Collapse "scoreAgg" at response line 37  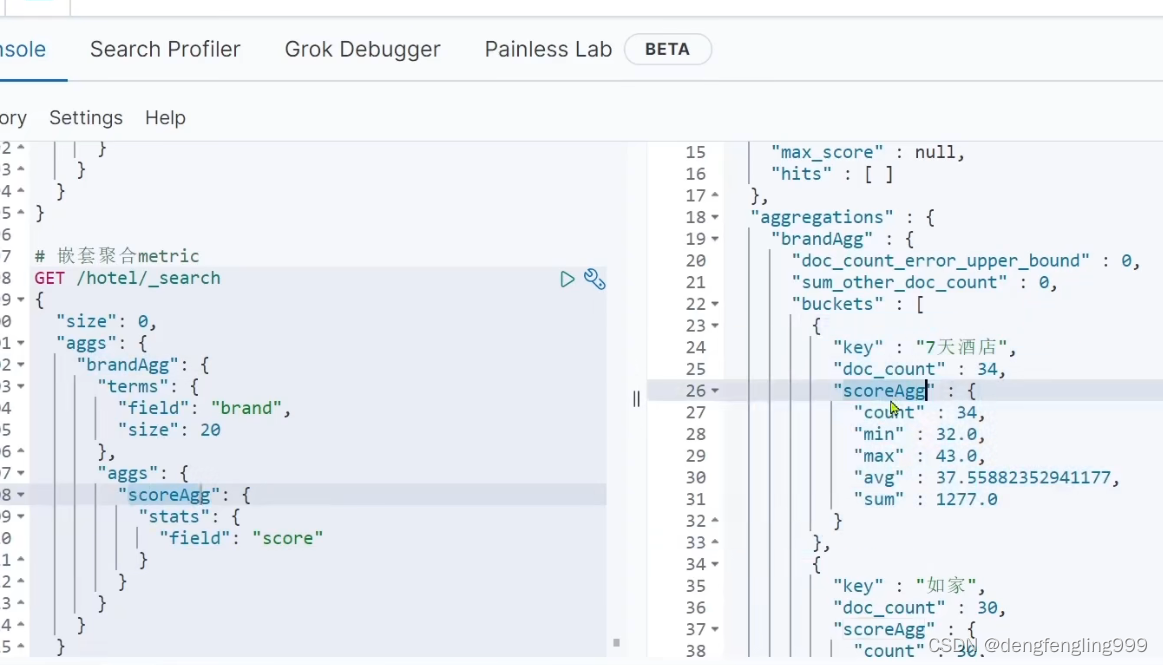point(715,630)
